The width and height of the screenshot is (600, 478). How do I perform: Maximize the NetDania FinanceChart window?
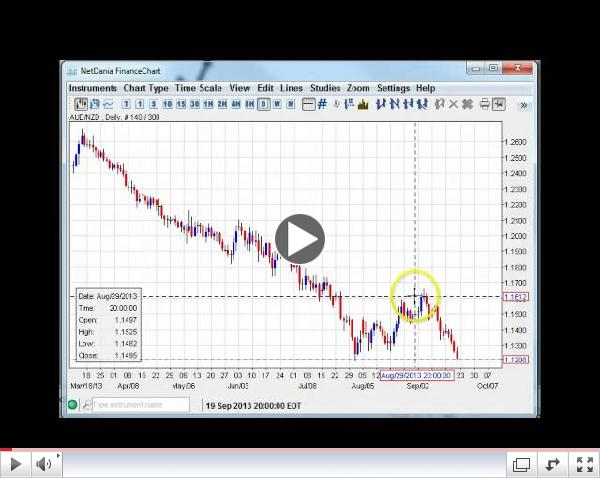pyautogui.click(x=493, y=69)
